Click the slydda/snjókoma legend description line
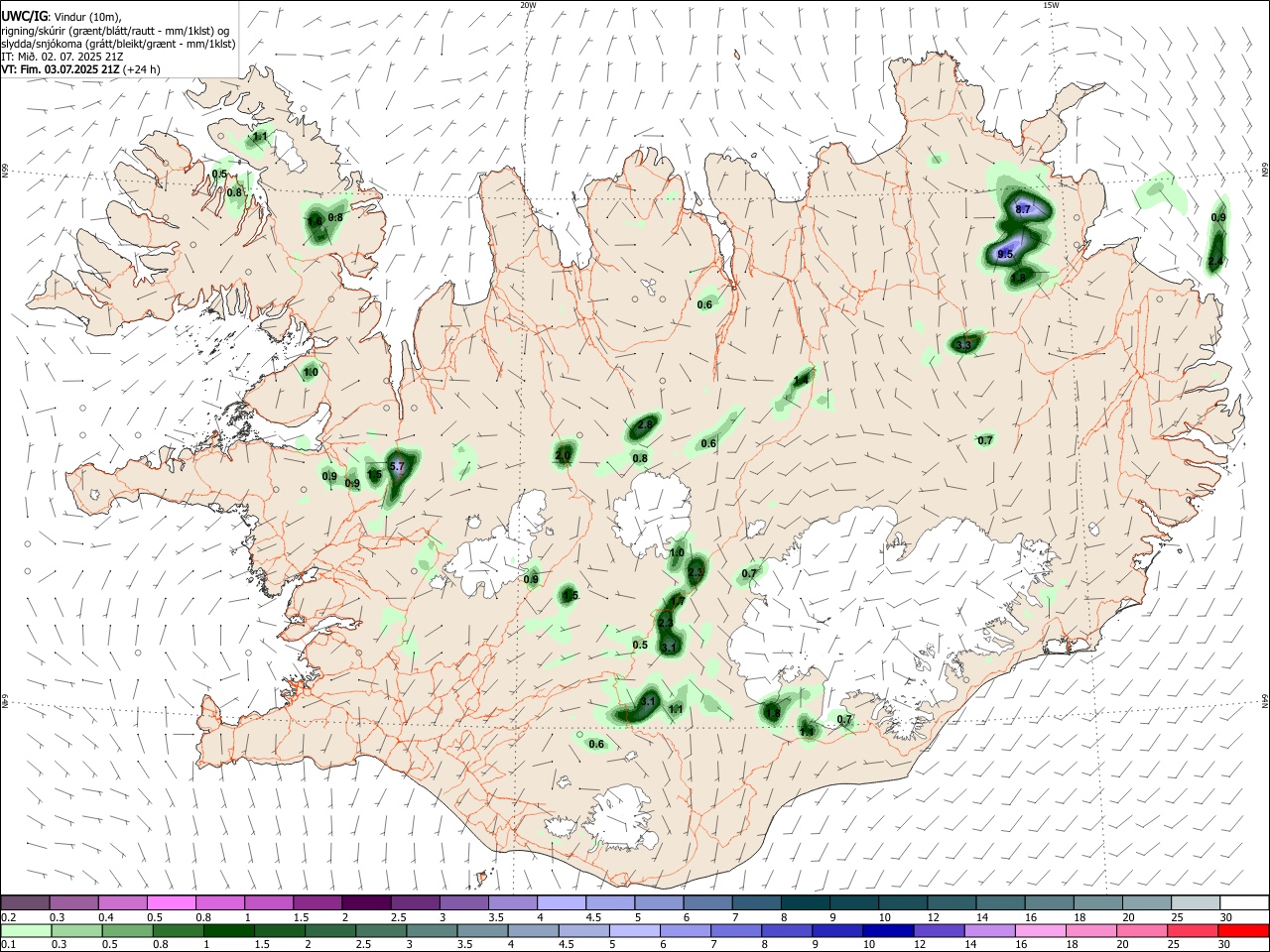Viewport: 1270px width, 952px height. coord(118,44)
